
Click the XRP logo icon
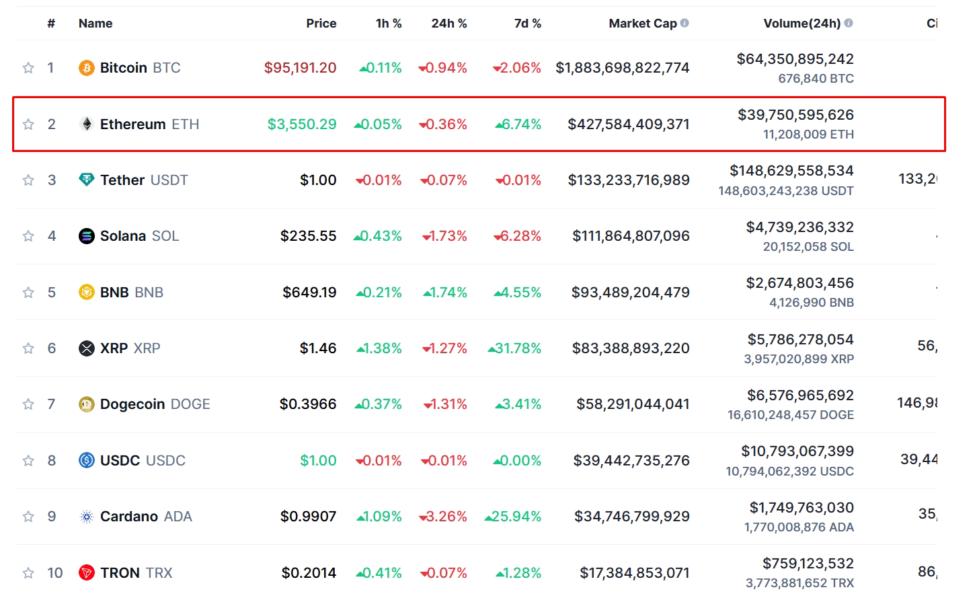pos(86,348)
